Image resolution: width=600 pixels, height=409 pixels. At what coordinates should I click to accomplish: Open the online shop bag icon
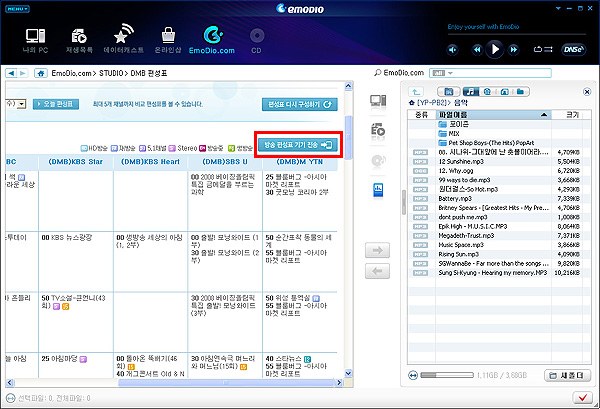tap(168, 40)
